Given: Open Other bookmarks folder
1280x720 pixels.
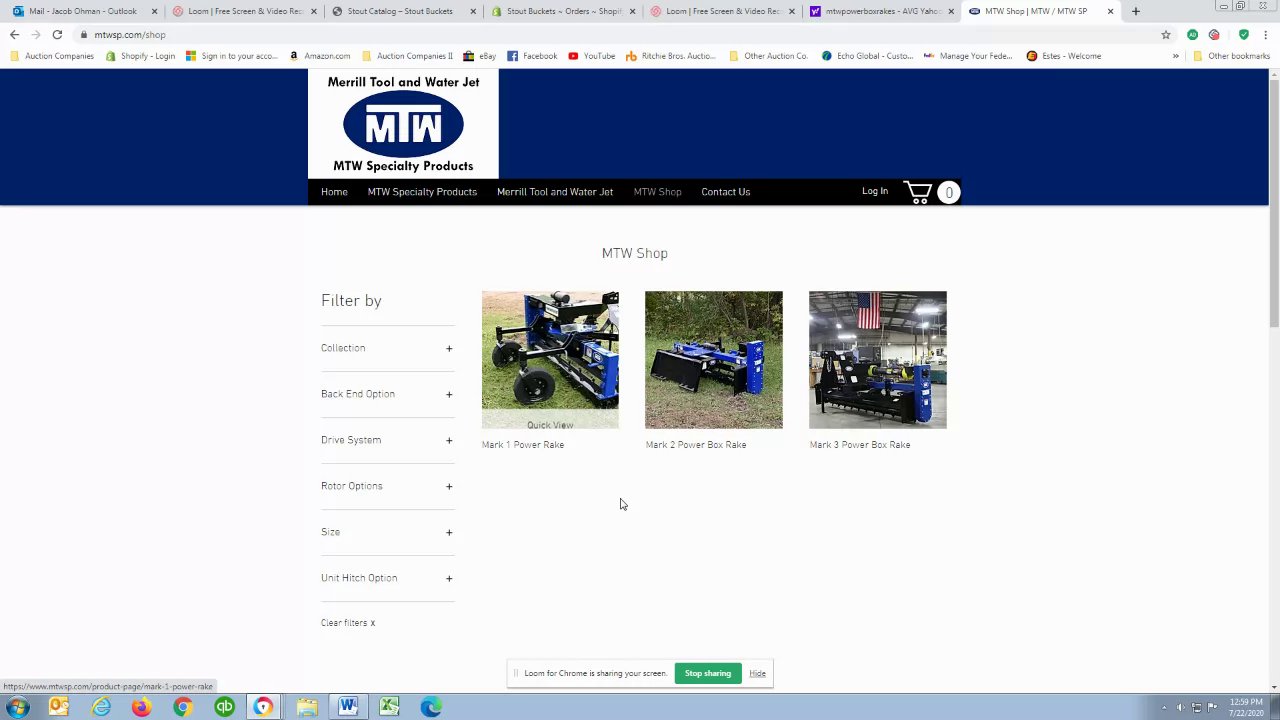Looking at the screenshot, I should 1231,56.
